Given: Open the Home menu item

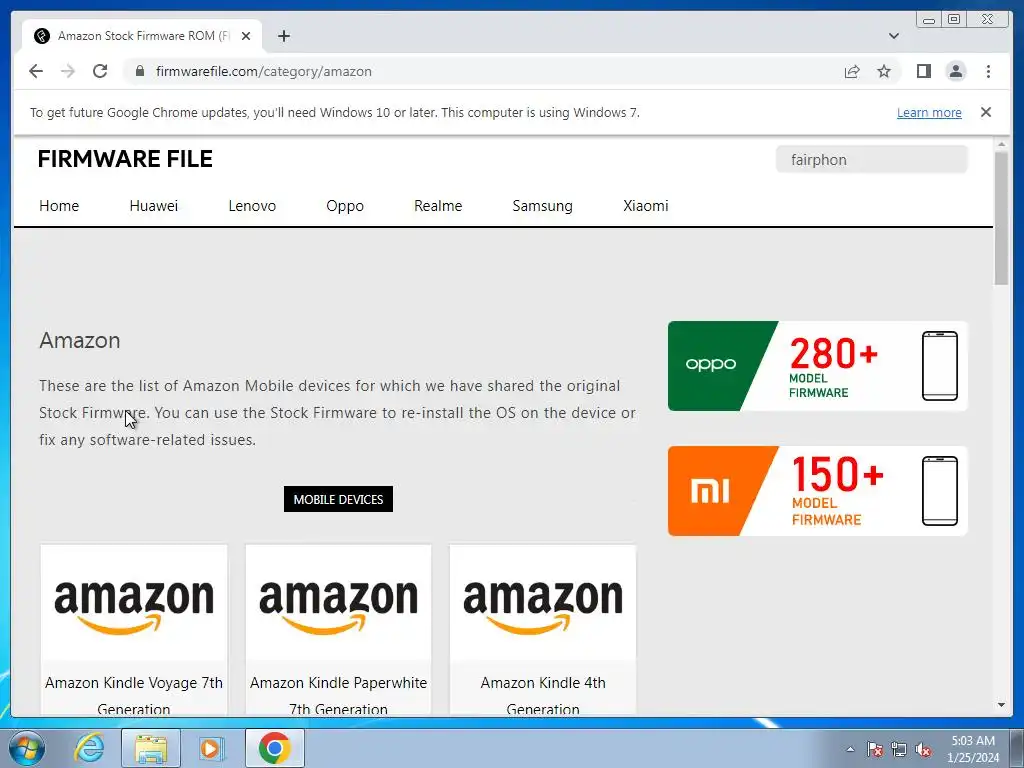Looking at the screenshot, I should 59,206.
